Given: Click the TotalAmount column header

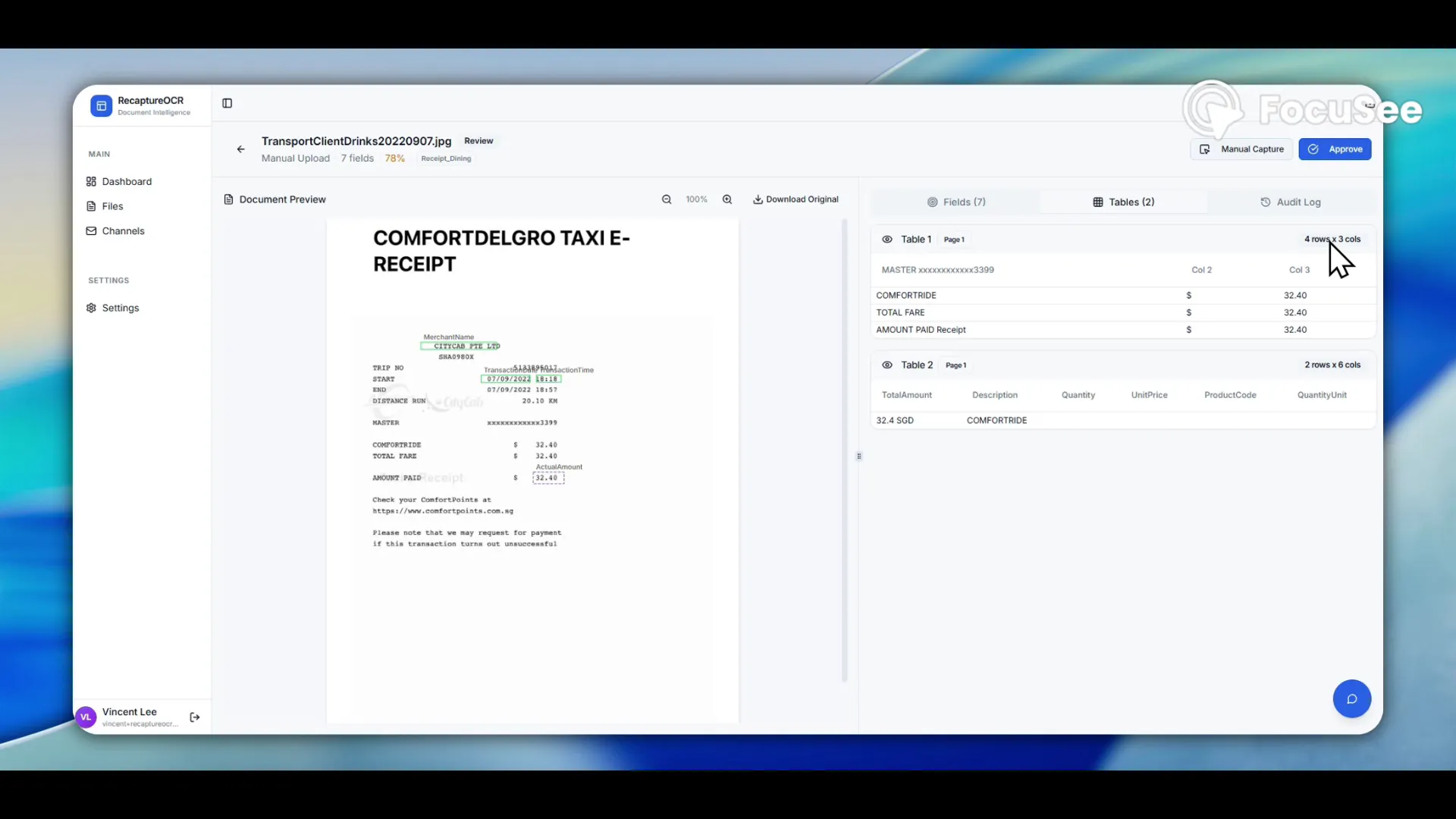Looking at the screenshot, I should pyautogui.click(x=906, y=395).
